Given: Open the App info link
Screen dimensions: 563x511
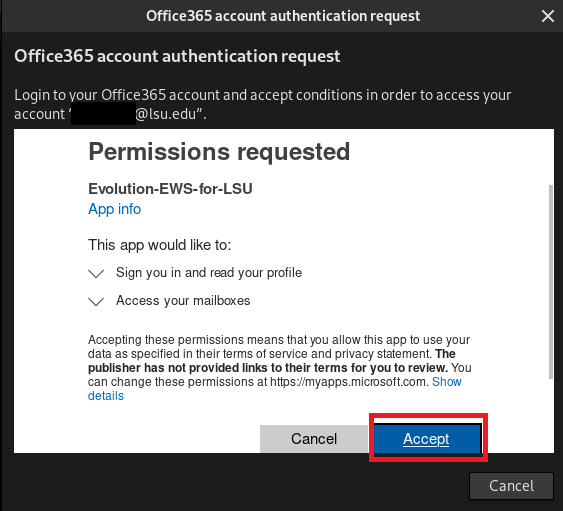Looking at the screenshot, I should click(115, 209).
